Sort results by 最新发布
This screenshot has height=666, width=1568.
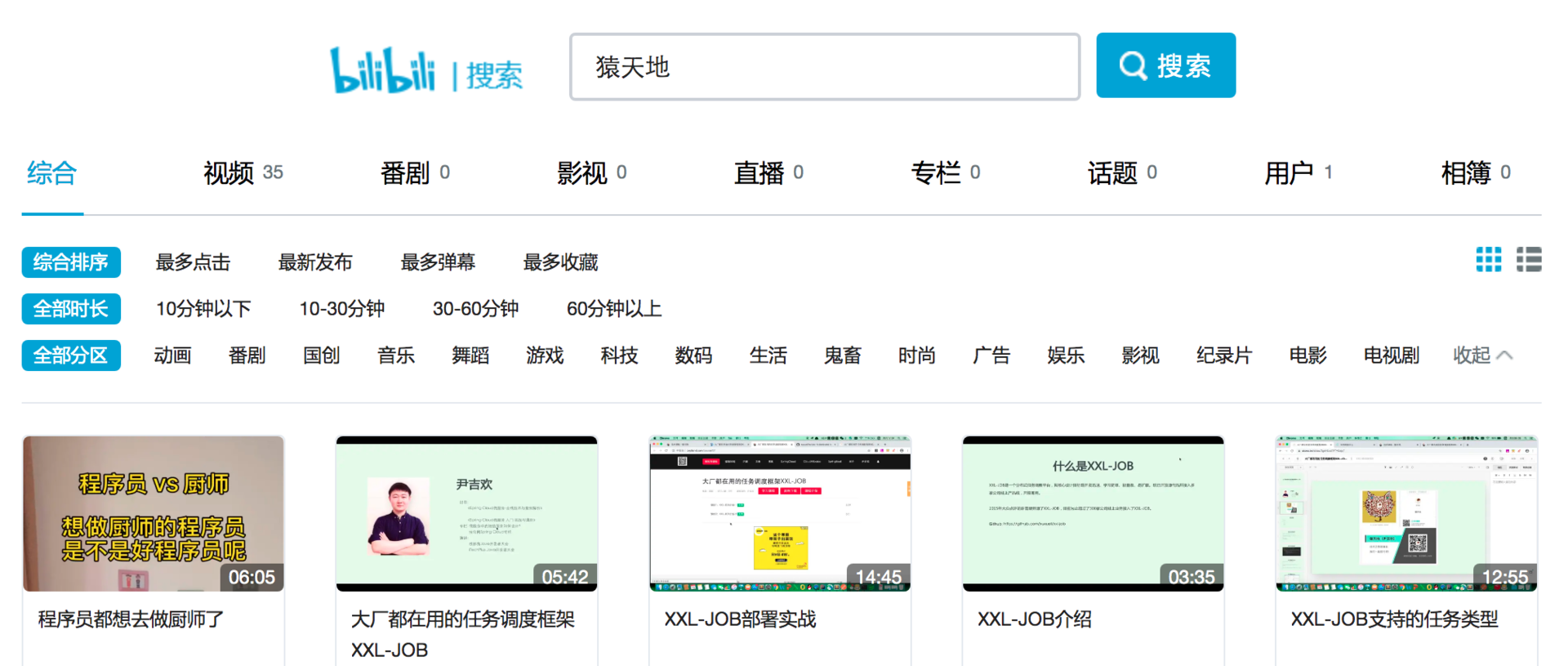click(315, 262)
